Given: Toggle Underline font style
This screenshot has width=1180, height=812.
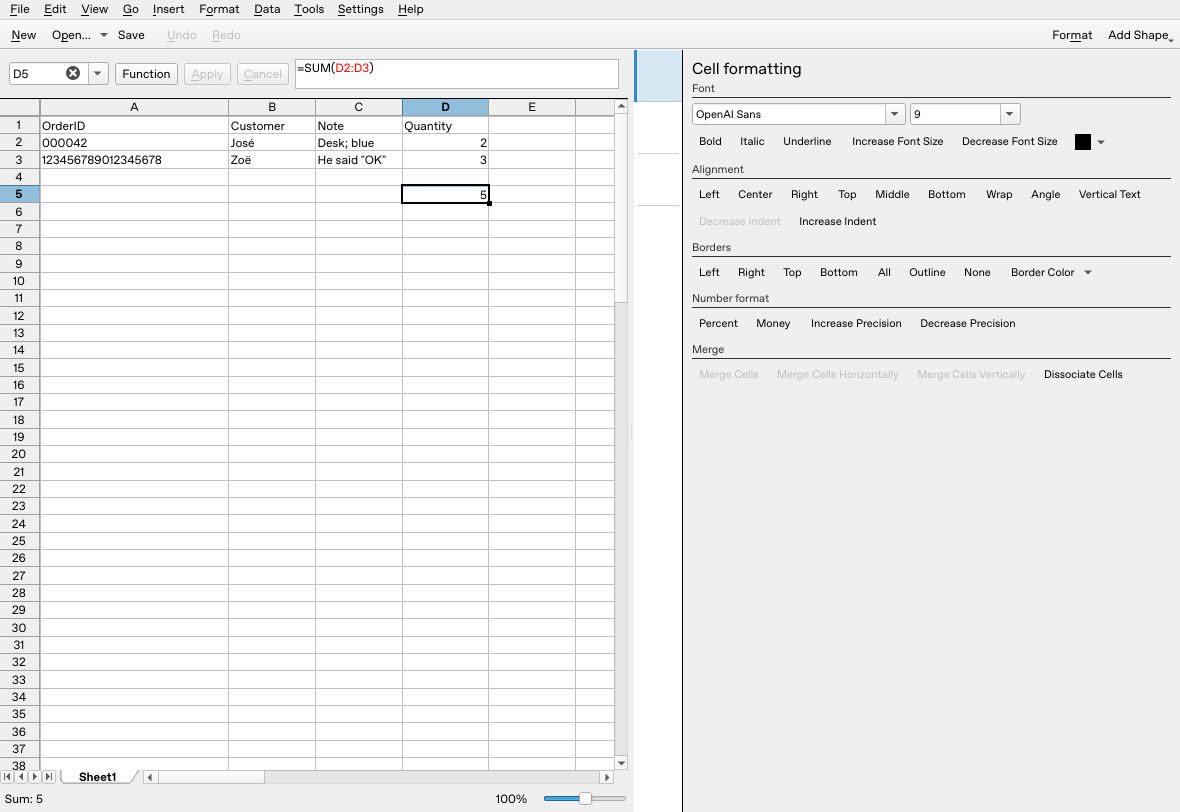Looking at the screenshot, I should (807, 141).
